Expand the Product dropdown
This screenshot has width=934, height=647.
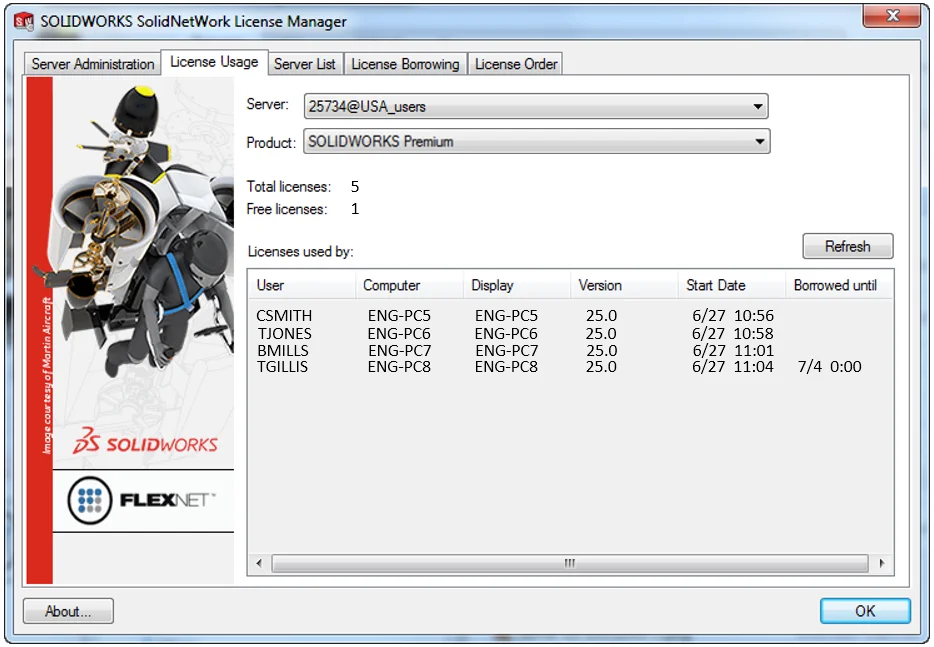[x=760, y=142]
